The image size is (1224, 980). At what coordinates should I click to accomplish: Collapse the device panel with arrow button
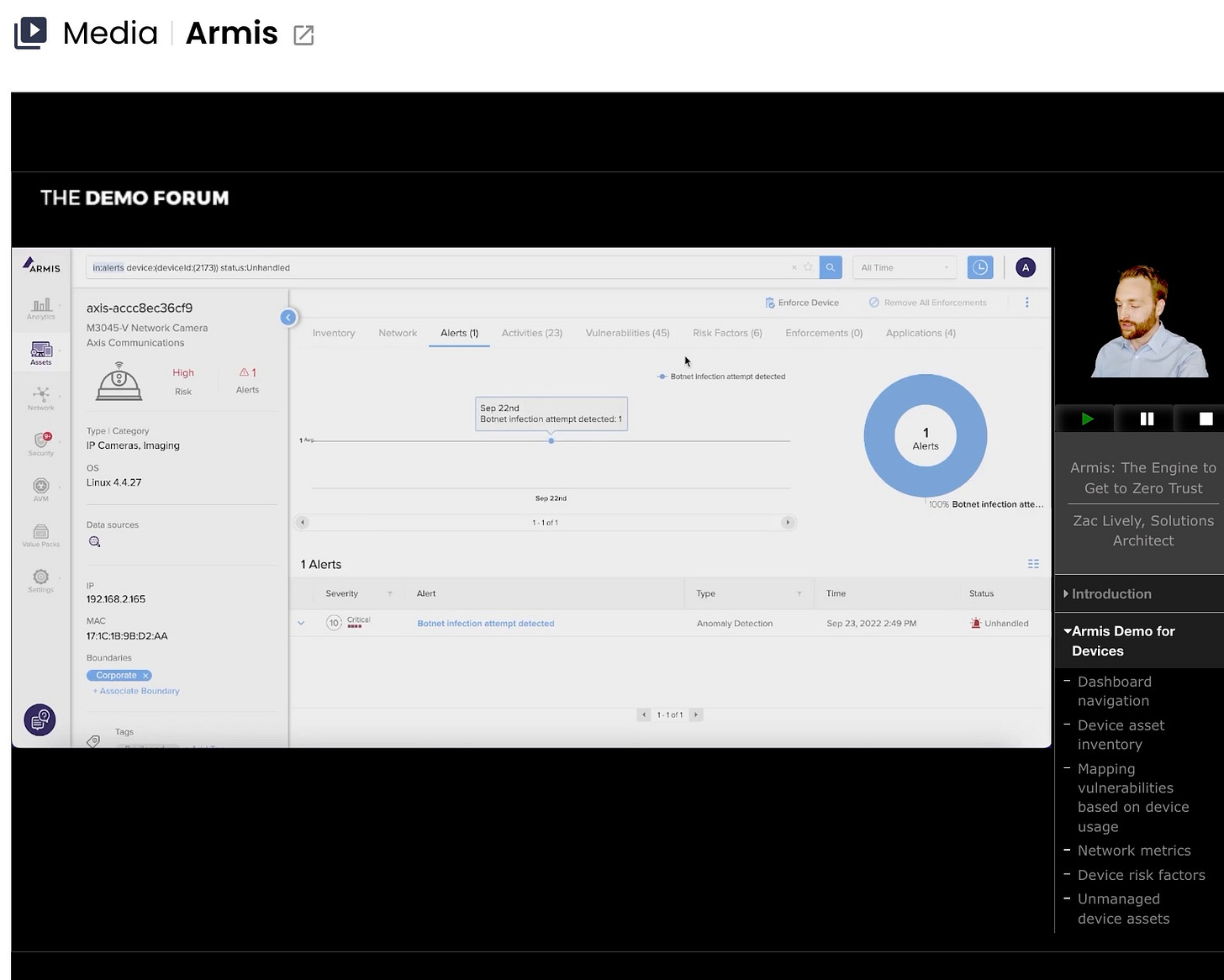point(288,317)
